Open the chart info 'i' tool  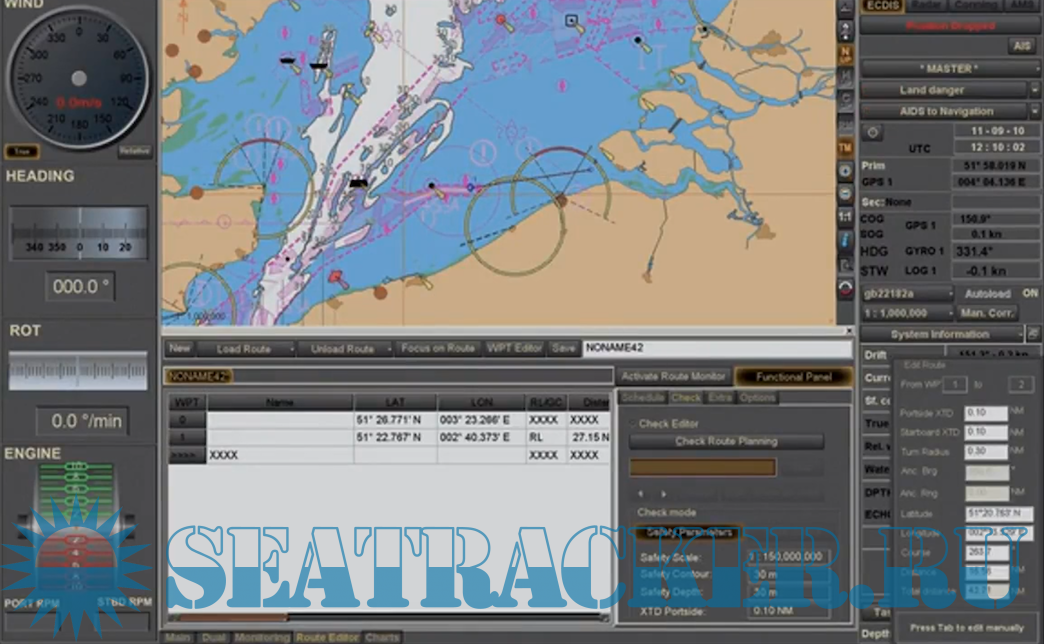[846, 240]
